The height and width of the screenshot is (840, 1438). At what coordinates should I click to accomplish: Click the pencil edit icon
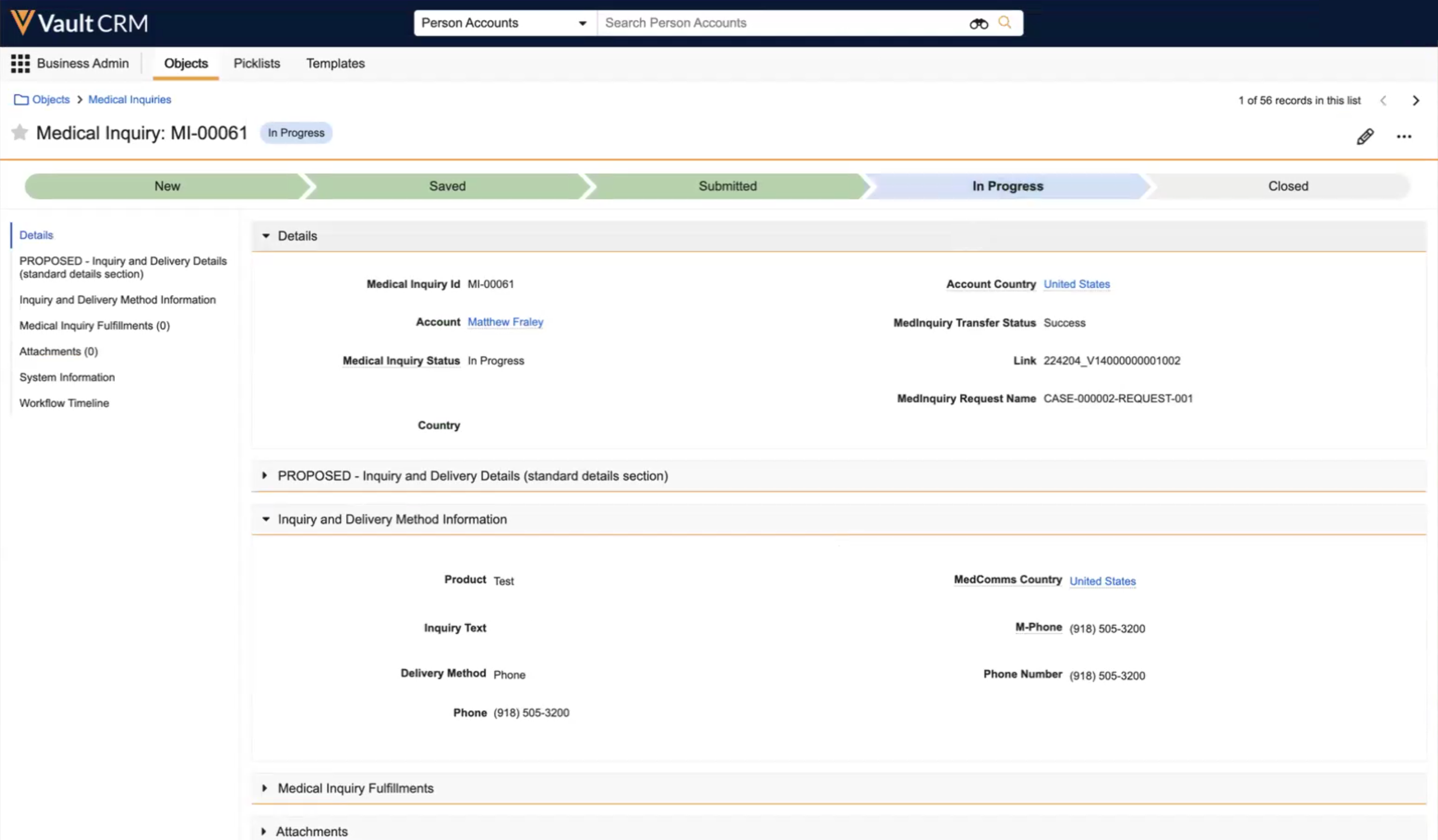coord(1364,136)
